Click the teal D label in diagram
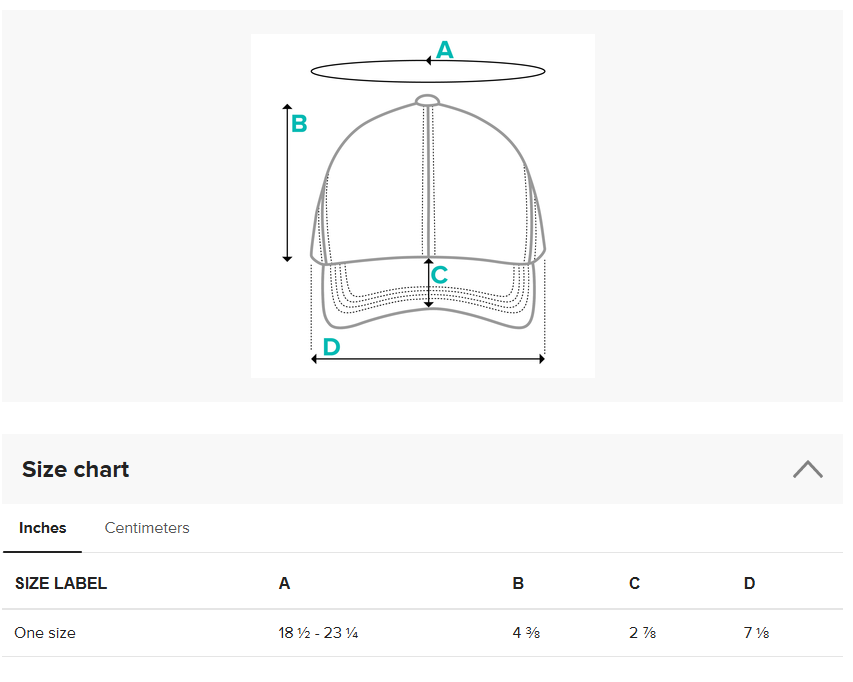853x682 pixels. 331,347
